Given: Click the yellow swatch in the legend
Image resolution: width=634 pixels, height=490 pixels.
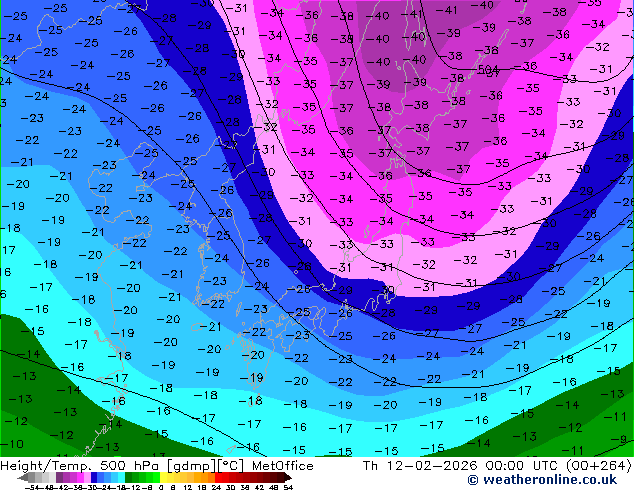Looking at the screenshot, I should tap(163, 477).
